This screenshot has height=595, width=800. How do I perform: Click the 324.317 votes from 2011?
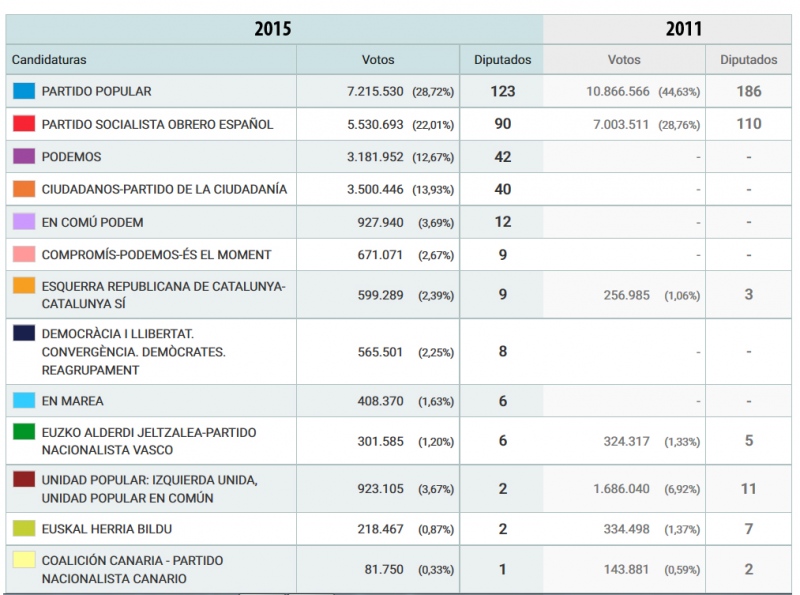(627, 441)
